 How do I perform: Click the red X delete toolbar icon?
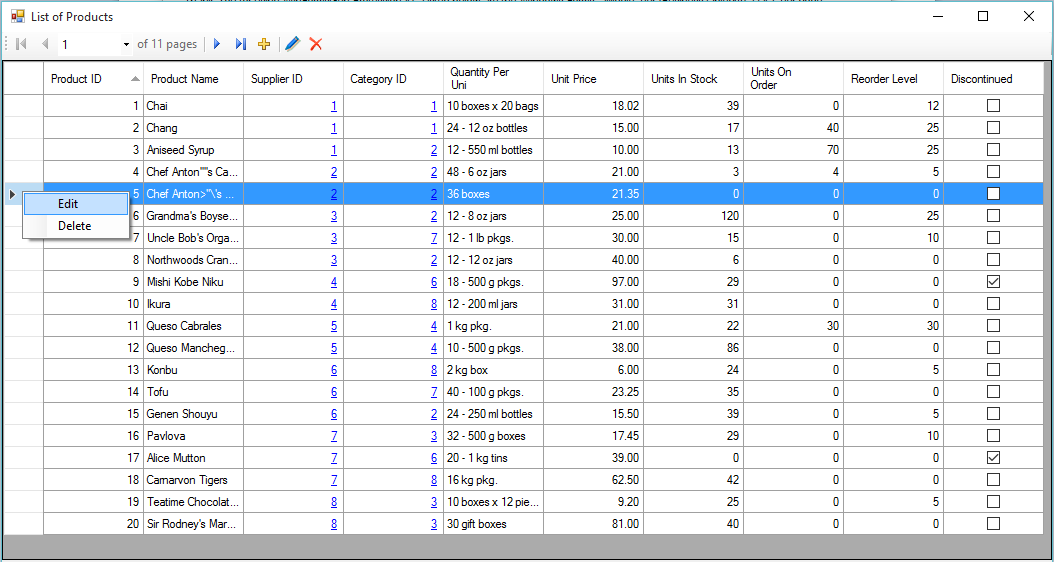click(316, 44)
